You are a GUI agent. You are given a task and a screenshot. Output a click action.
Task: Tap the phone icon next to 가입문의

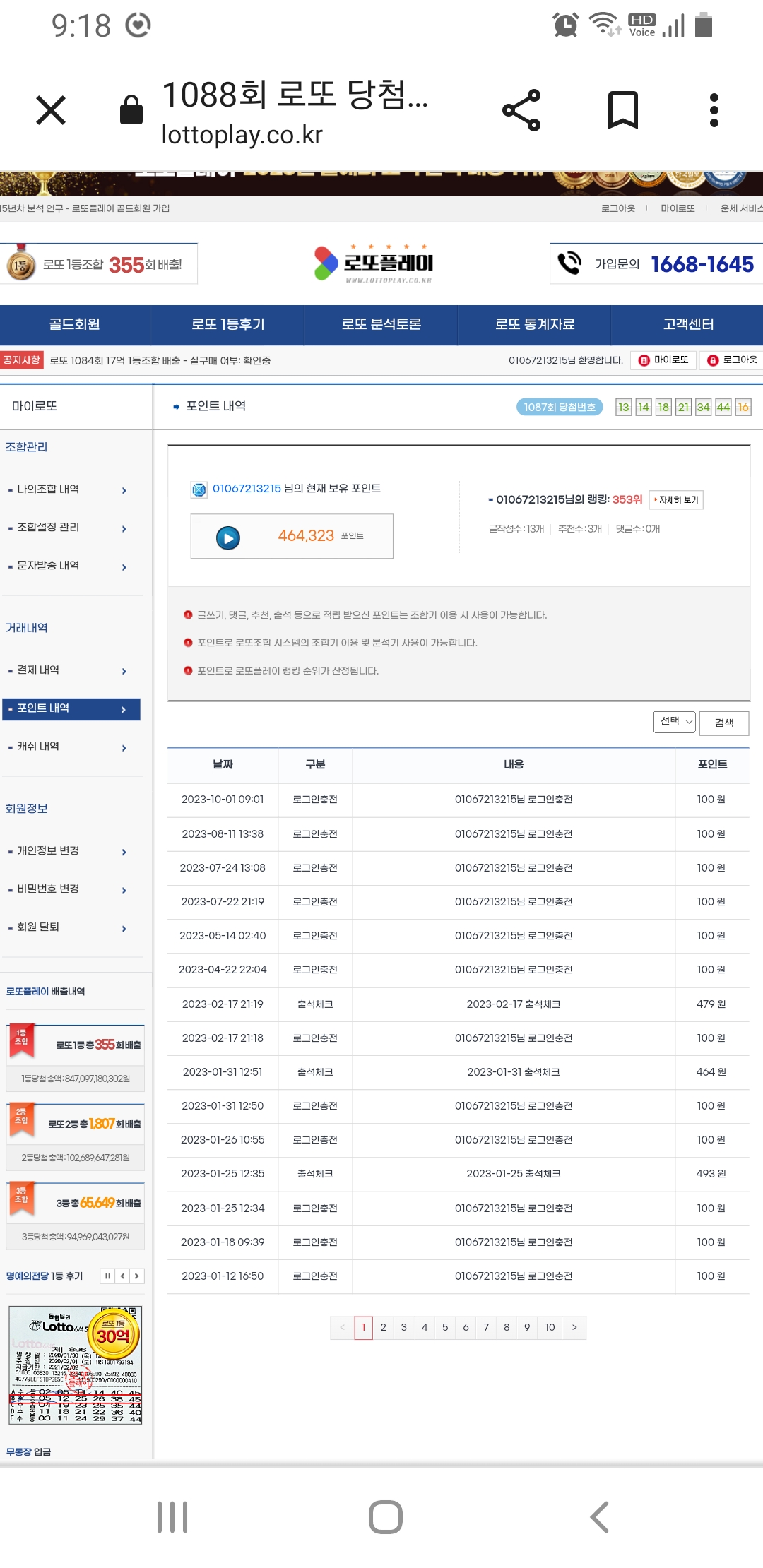[x=569, y=263]
